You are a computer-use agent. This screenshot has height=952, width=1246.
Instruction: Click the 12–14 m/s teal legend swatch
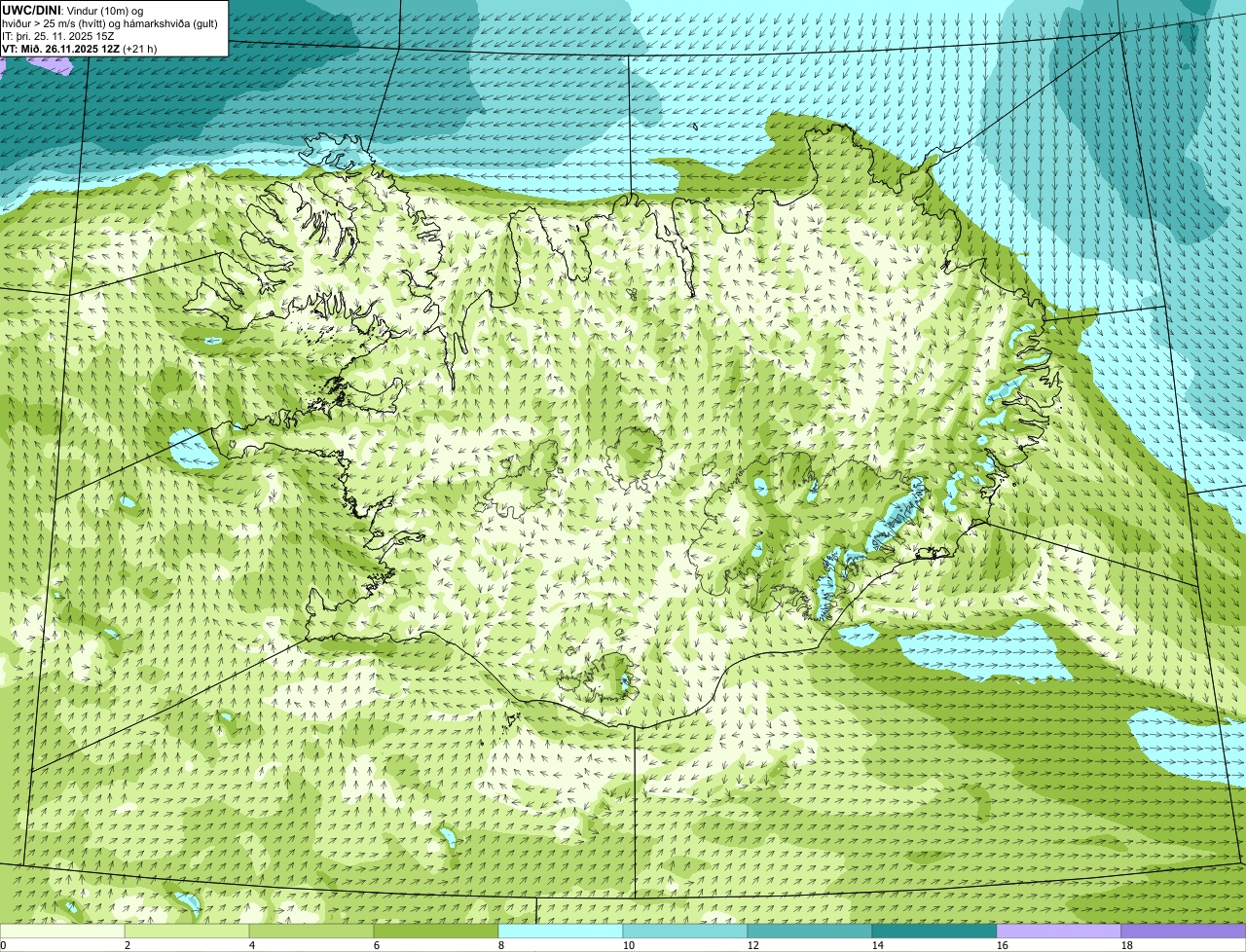tap(810, 931)
